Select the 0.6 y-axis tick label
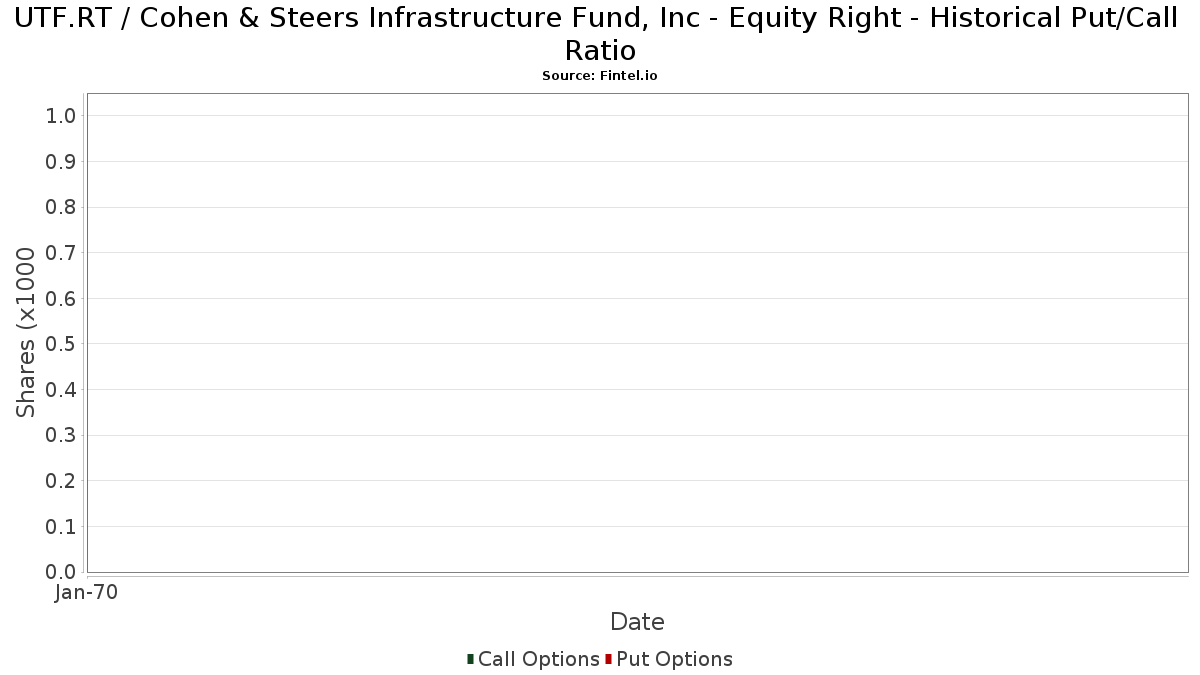The height and width of the screenshot is (675, 1200). point(61,299)
